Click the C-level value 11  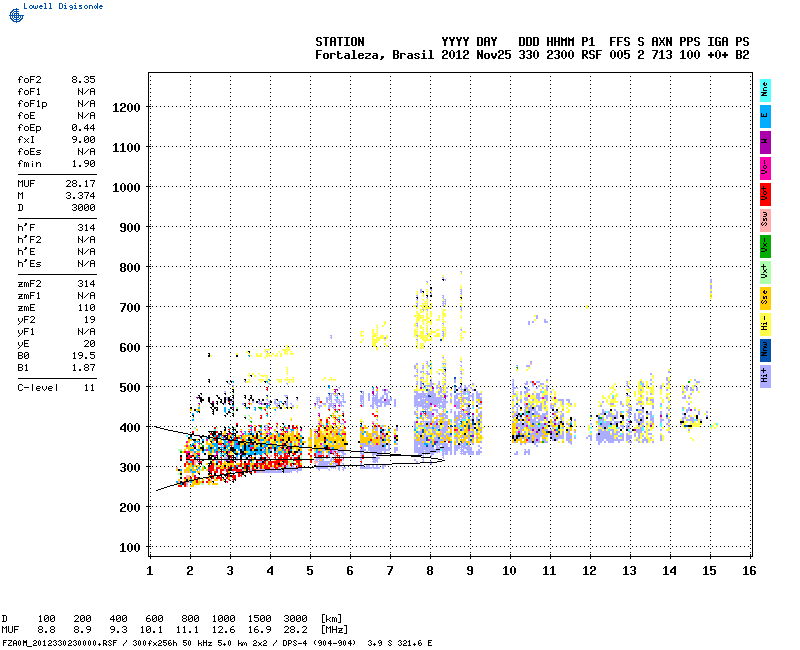click(x=90, y=388)
